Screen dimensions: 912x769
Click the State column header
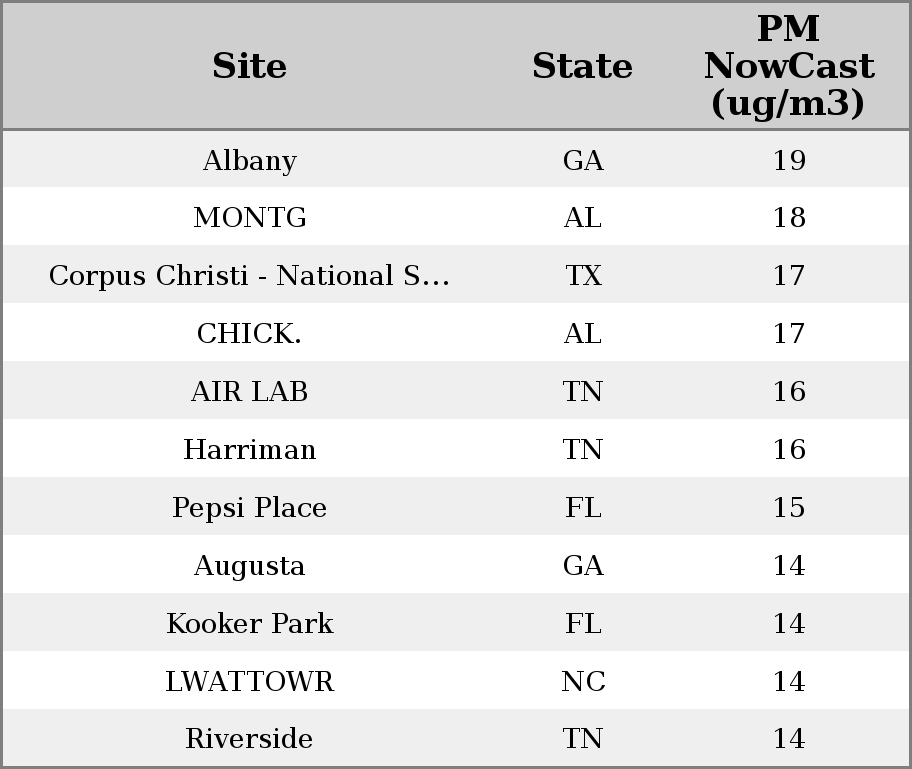tap(582, 66)
